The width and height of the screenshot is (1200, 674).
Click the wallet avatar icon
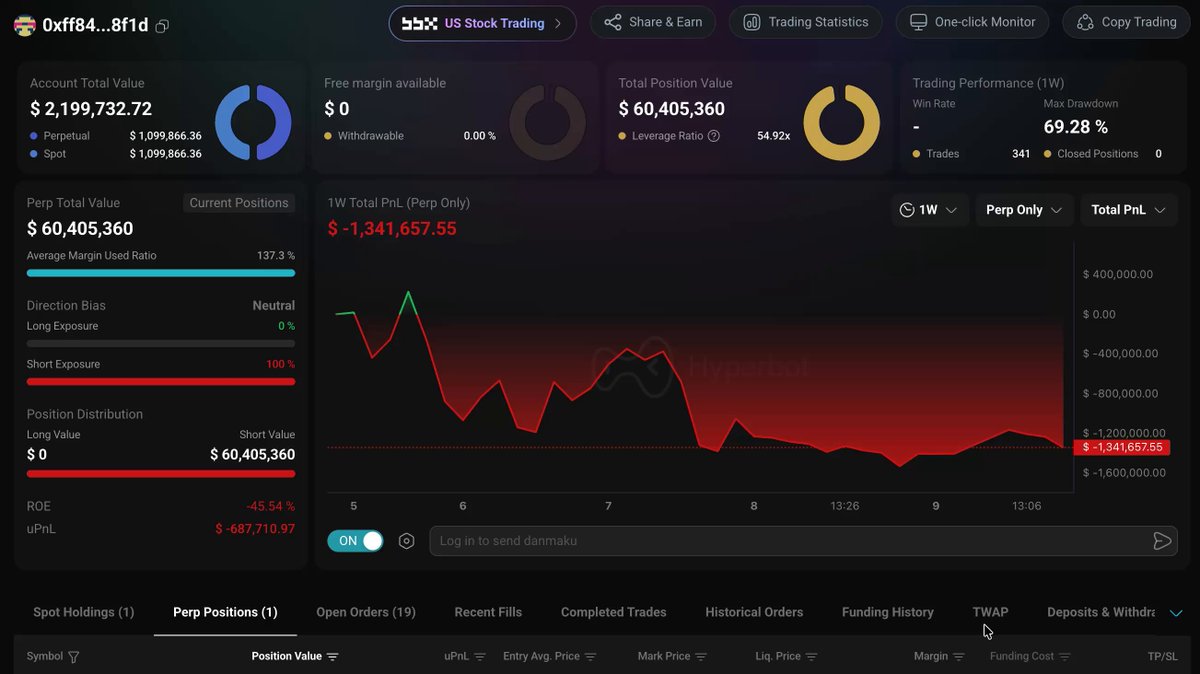coord(24,25)
